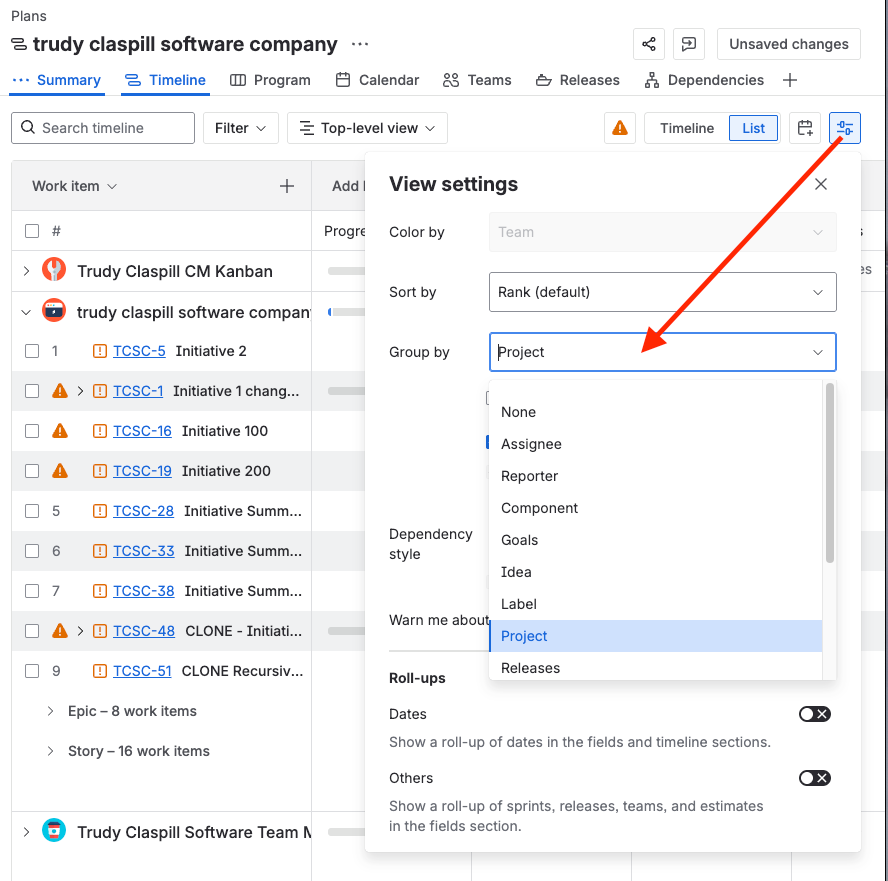The width and height of the screenshot is (888, 881).
Task: Close the View settings panel
Action: click(x=821, y=184)
